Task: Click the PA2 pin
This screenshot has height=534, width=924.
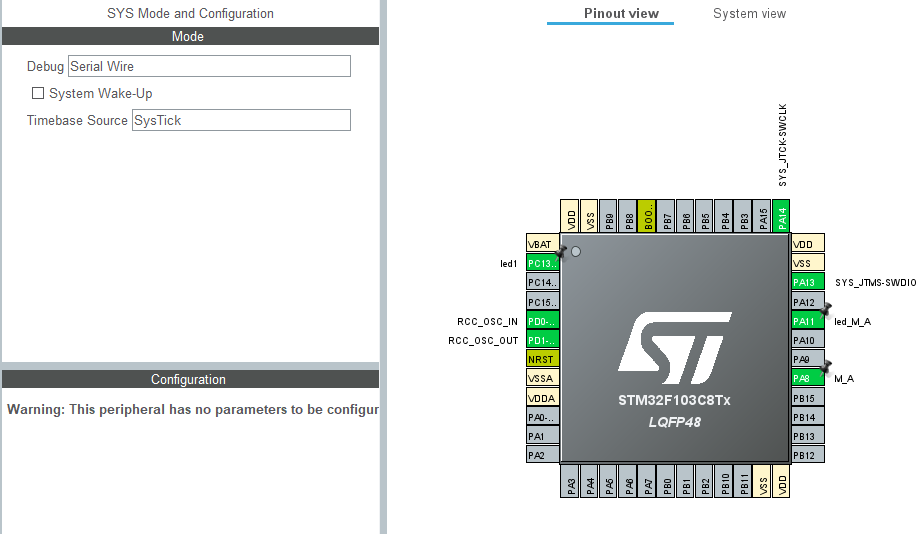Action: 542,455
